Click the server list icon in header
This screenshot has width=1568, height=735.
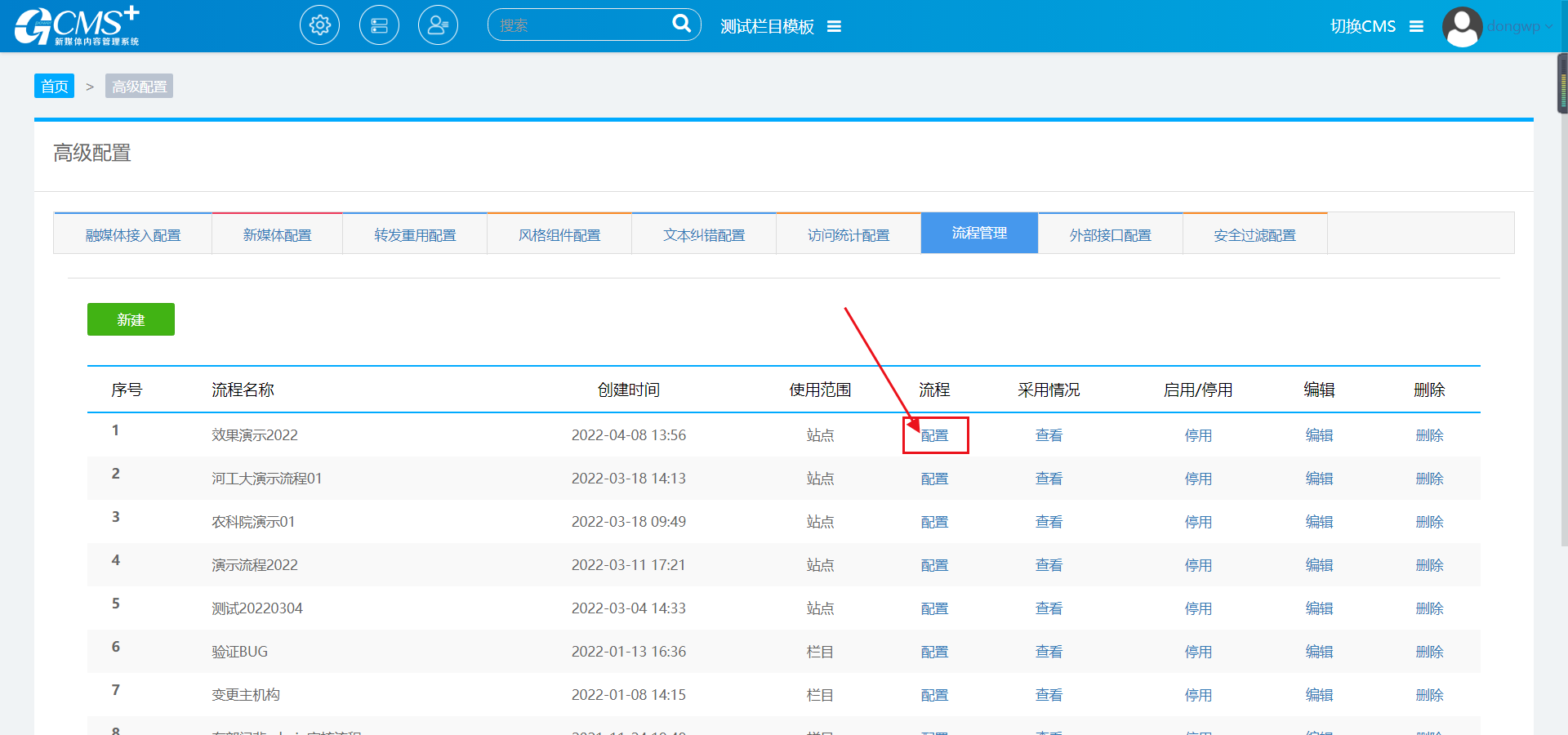point(379,25)
